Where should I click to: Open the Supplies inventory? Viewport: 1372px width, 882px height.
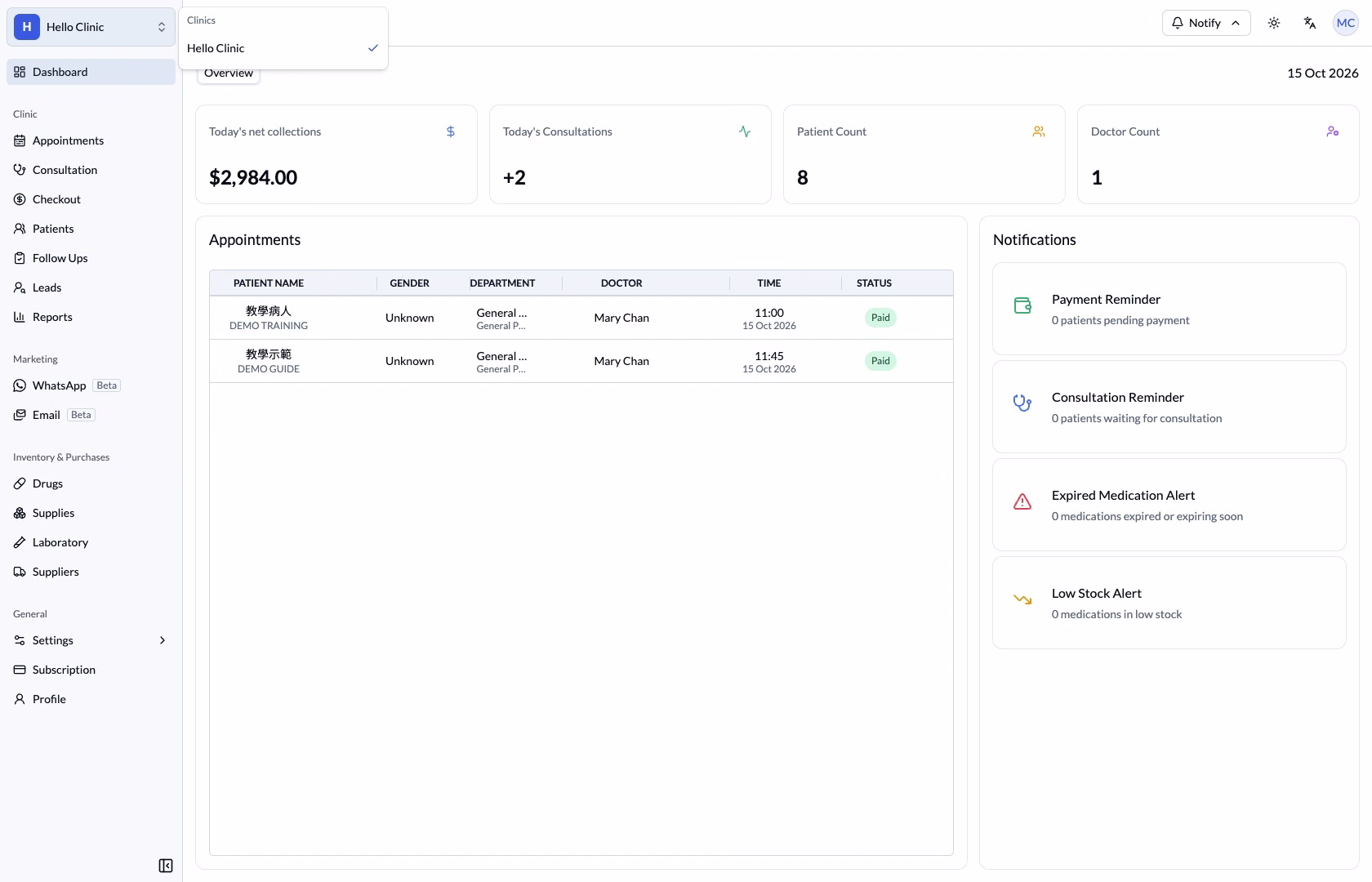pos(91,513)
